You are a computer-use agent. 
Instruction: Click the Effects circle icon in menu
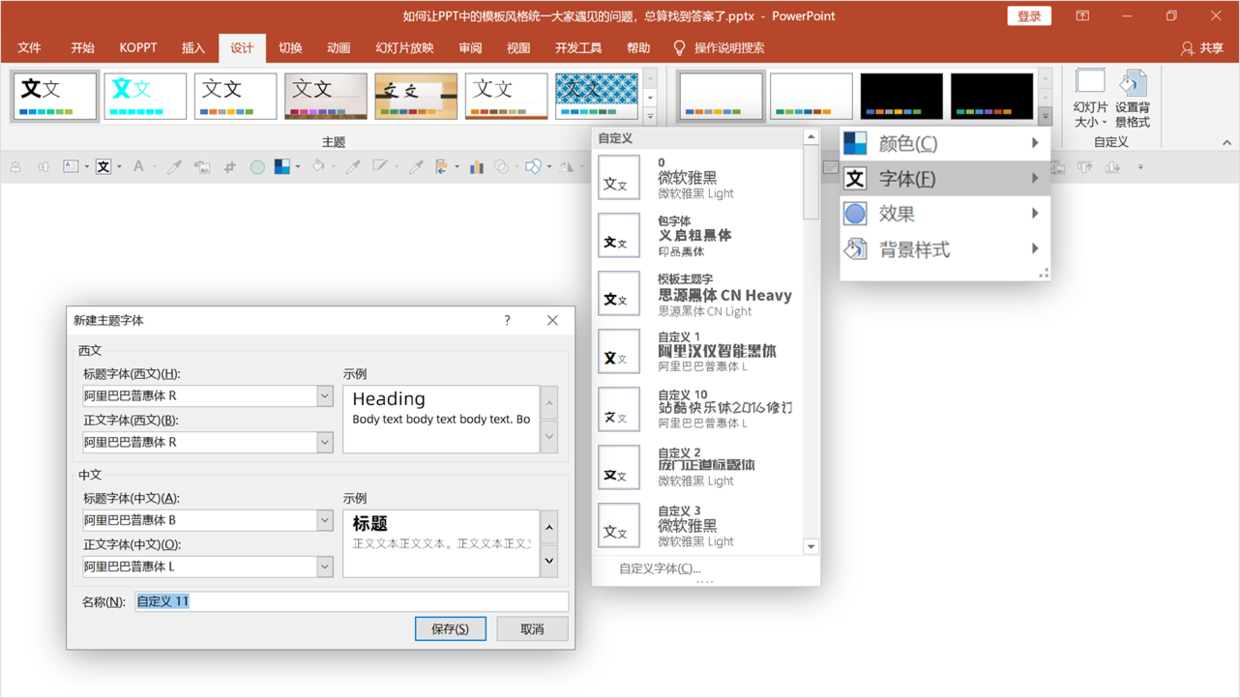[x=855, y=213]
